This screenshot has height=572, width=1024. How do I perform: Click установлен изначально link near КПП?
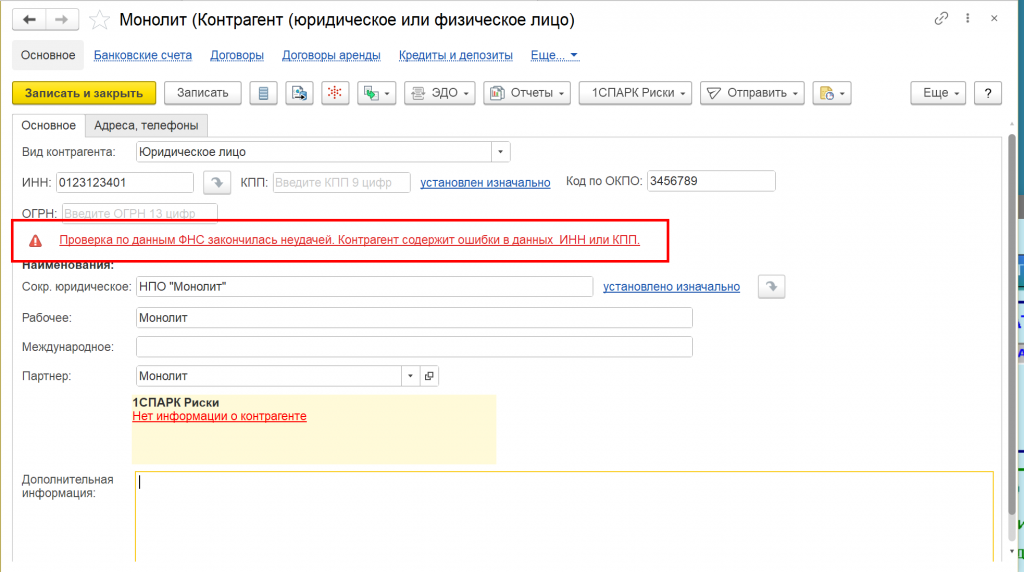[x=485, y=183]
